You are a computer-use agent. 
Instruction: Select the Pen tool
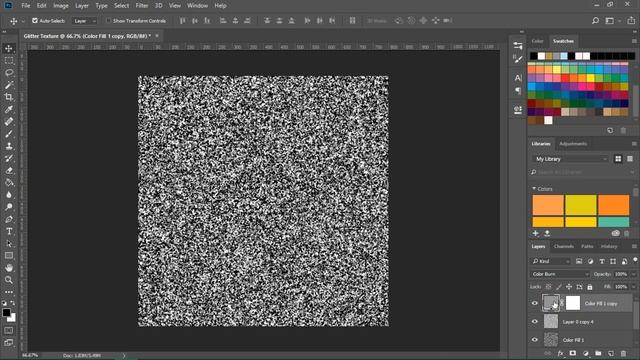[x=9, y=219]
